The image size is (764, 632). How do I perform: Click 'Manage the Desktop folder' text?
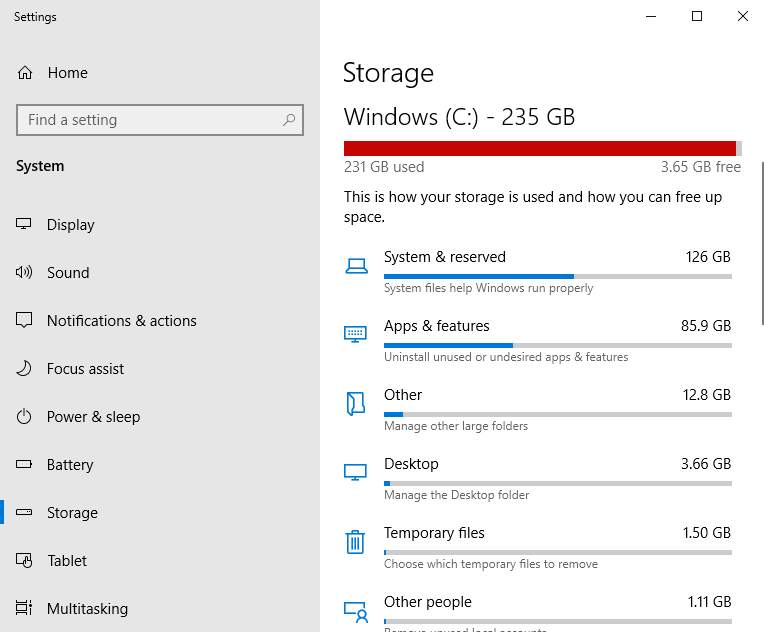click(457, 495)
